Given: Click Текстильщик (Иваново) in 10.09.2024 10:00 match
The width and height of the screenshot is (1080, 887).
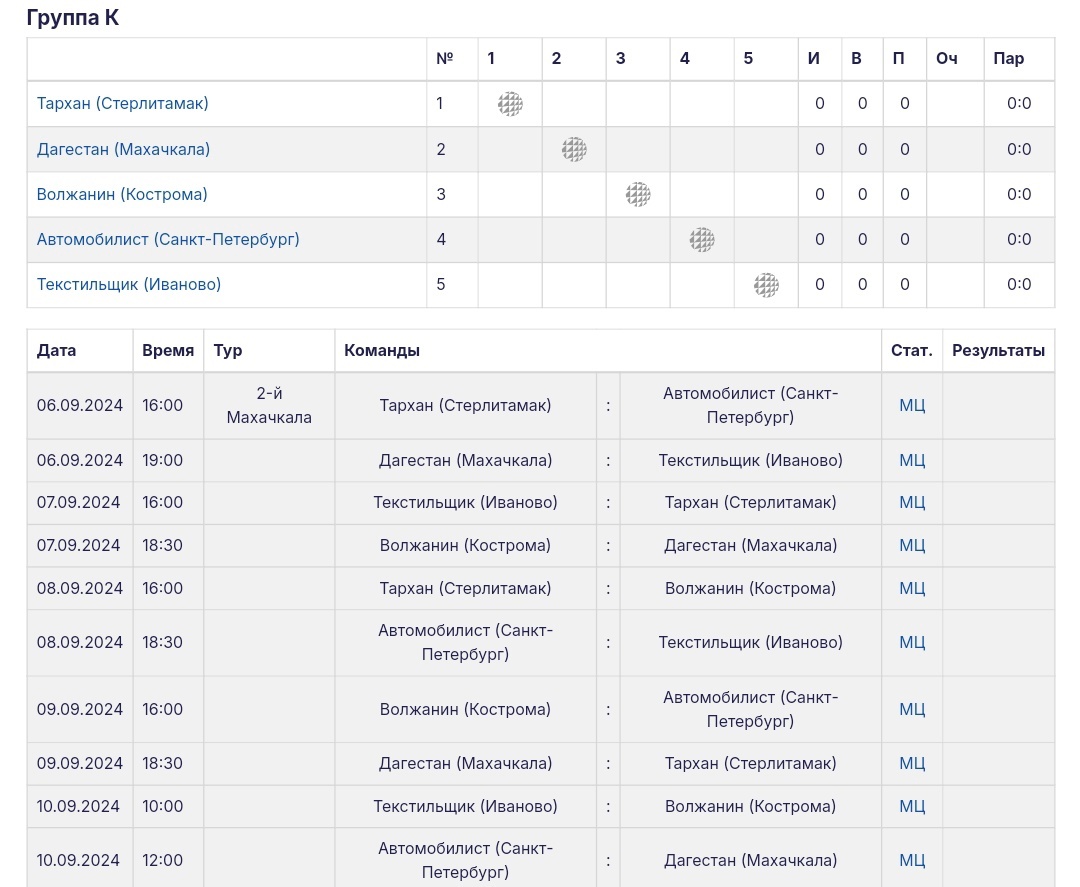Looking at the screenshot, I should tap(465, 806).
